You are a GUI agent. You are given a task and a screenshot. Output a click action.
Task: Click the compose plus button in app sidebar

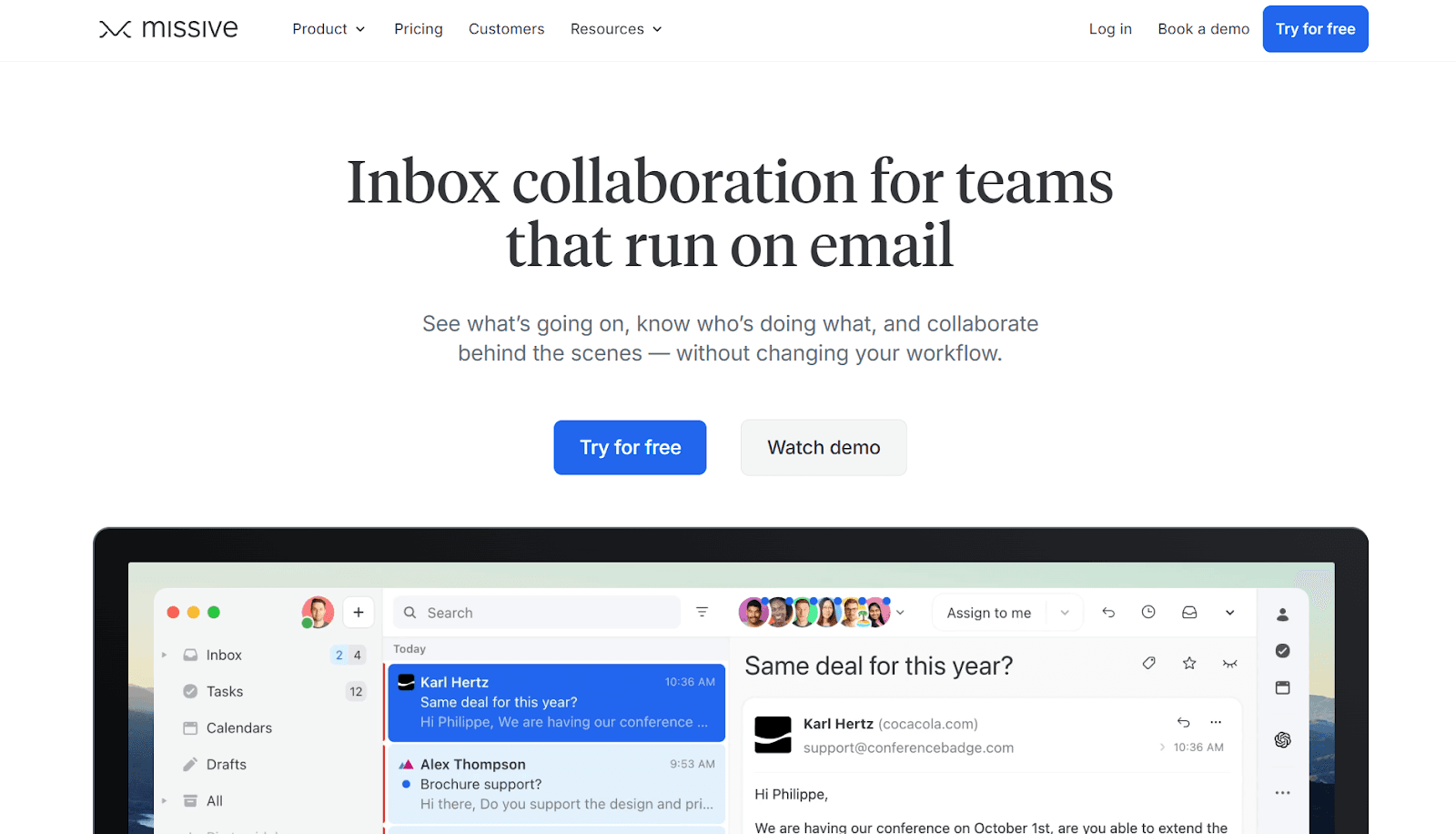click(x=359, y=613)
